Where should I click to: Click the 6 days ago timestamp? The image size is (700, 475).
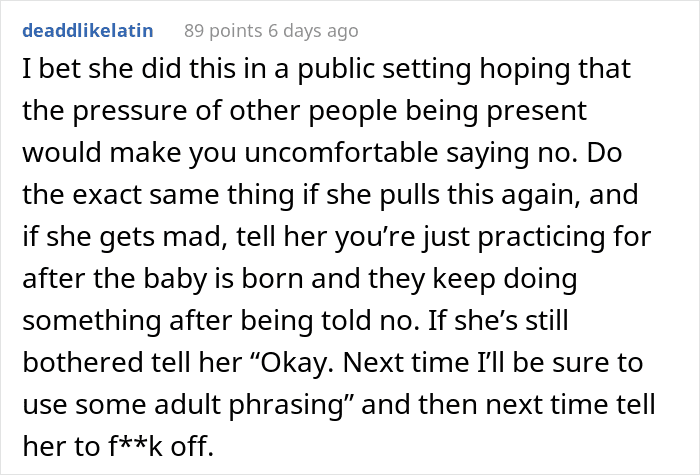tap(309, 30)
